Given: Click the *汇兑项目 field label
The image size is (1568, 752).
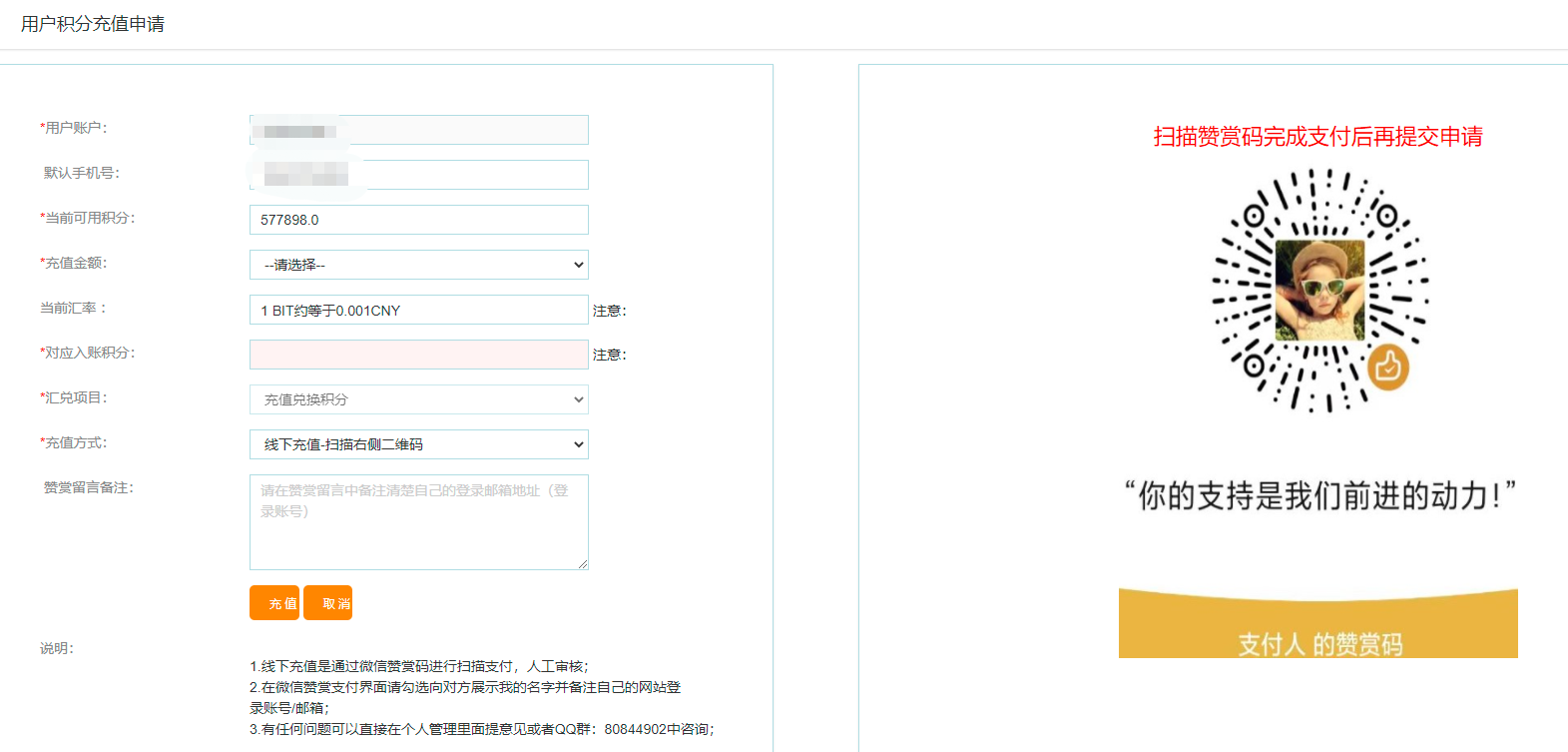Looking at the screenshot, I should (74, 397).
